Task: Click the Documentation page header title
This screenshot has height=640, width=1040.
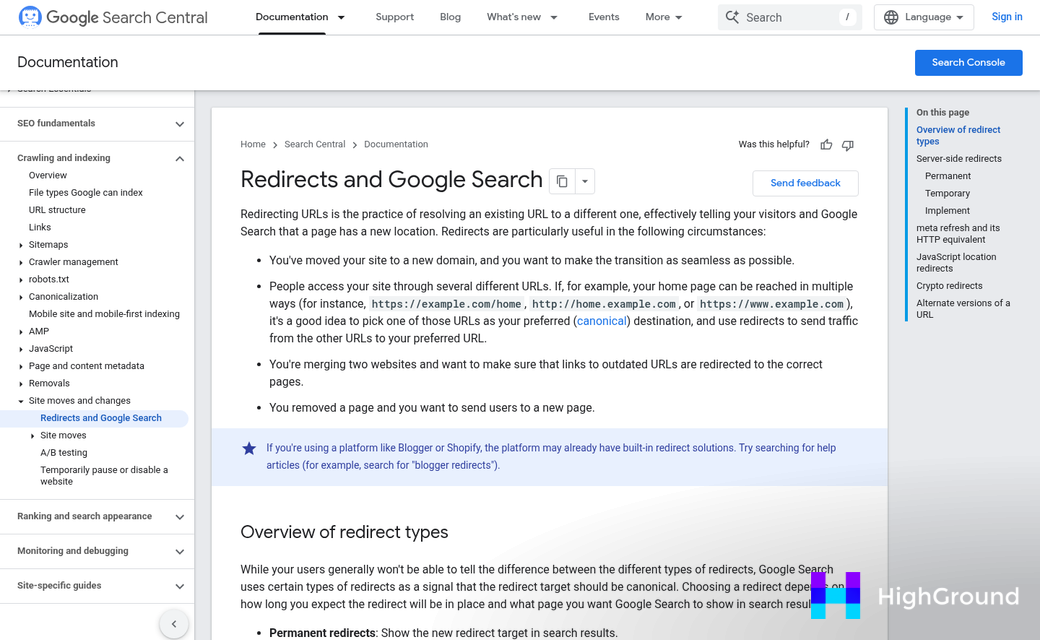Action: click(68, 62)
